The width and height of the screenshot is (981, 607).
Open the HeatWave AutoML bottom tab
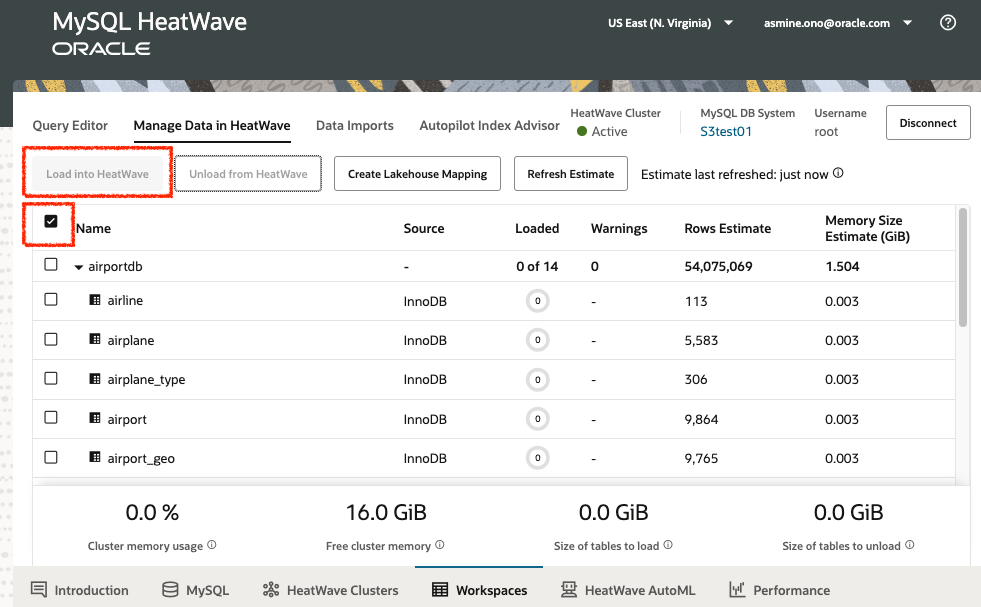click(628, 590)
